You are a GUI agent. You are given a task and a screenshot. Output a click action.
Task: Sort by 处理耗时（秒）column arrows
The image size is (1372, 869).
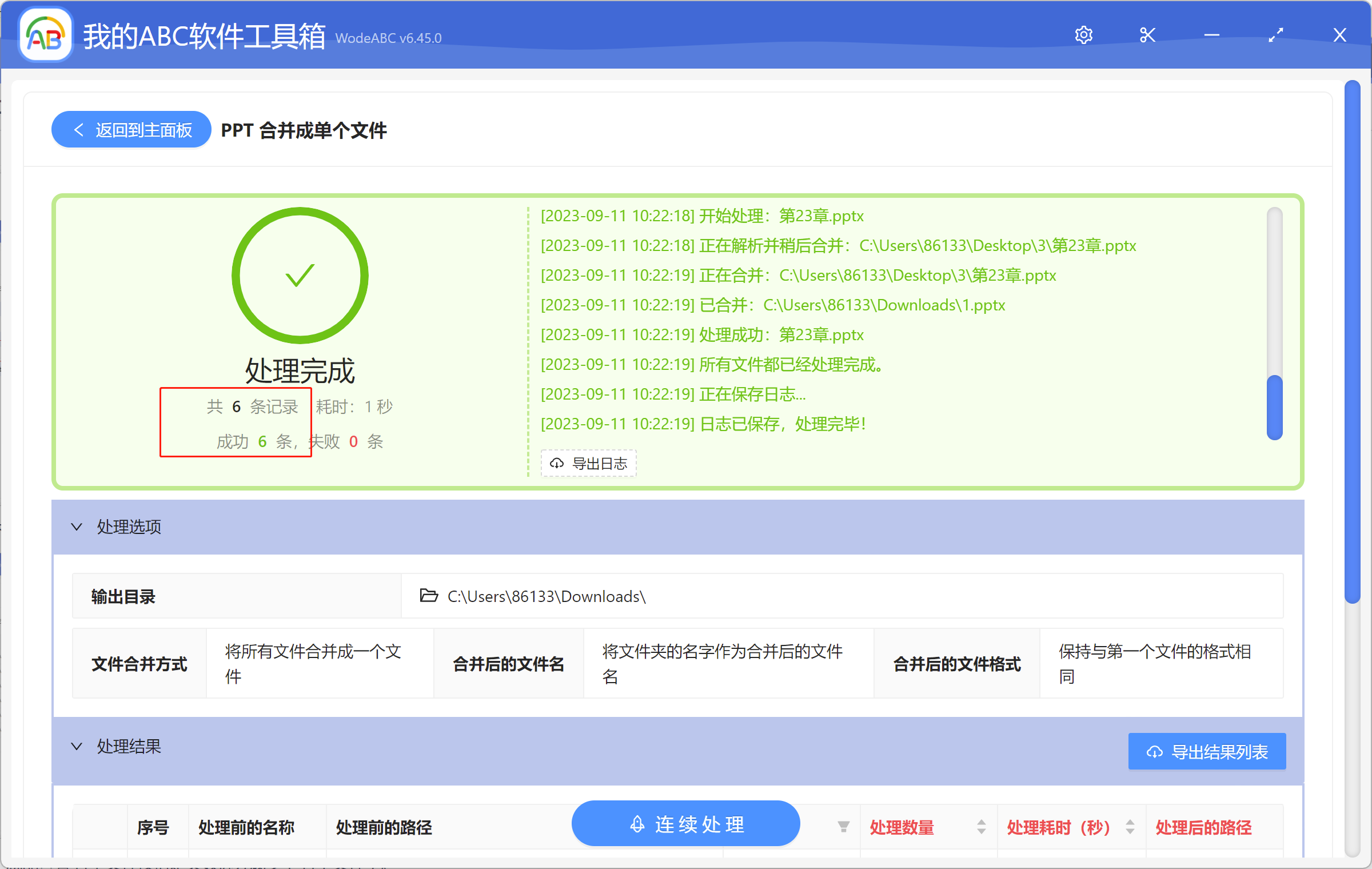point(1130,827)
